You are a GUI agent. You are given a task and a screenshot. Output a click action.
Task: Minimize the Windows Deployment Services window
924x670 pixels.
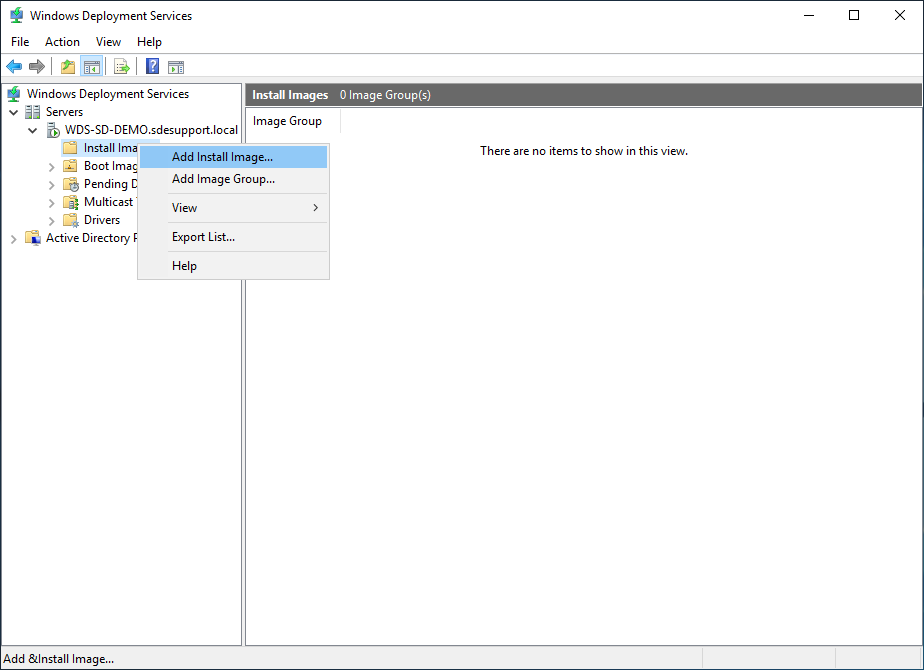coord(809,15)
